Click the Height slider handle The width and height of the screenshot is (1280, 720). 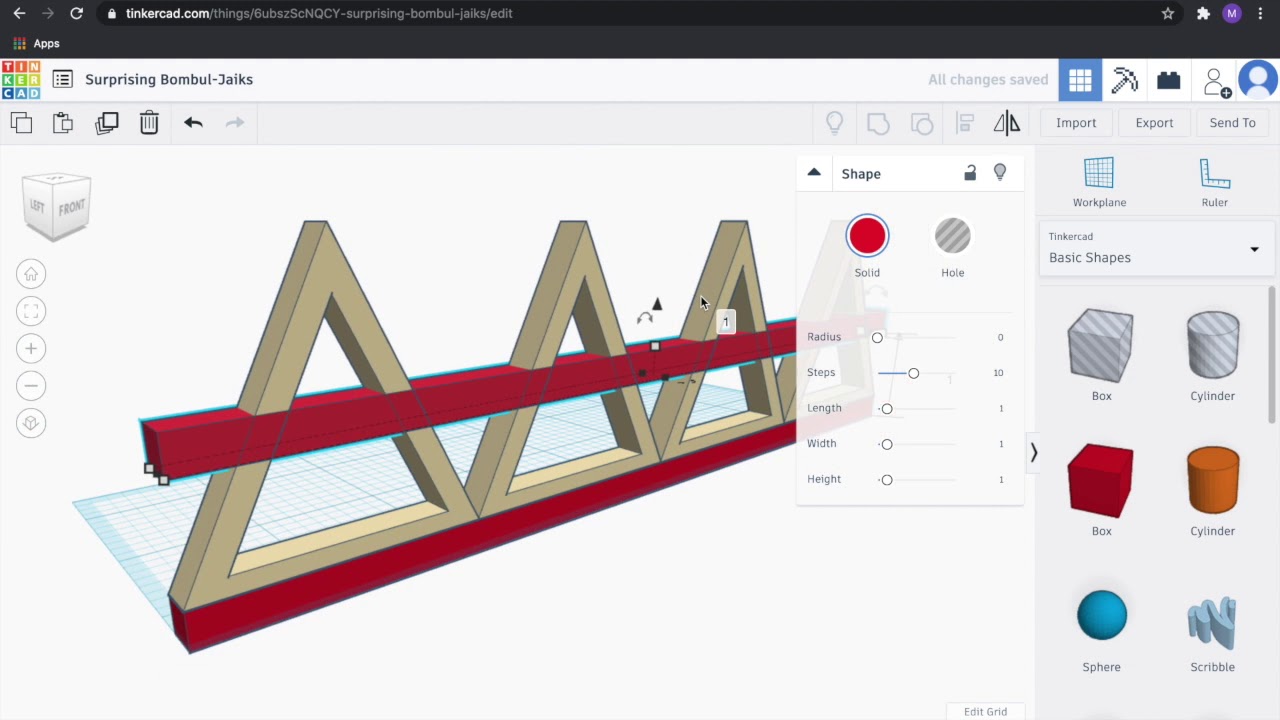[886, 480]
